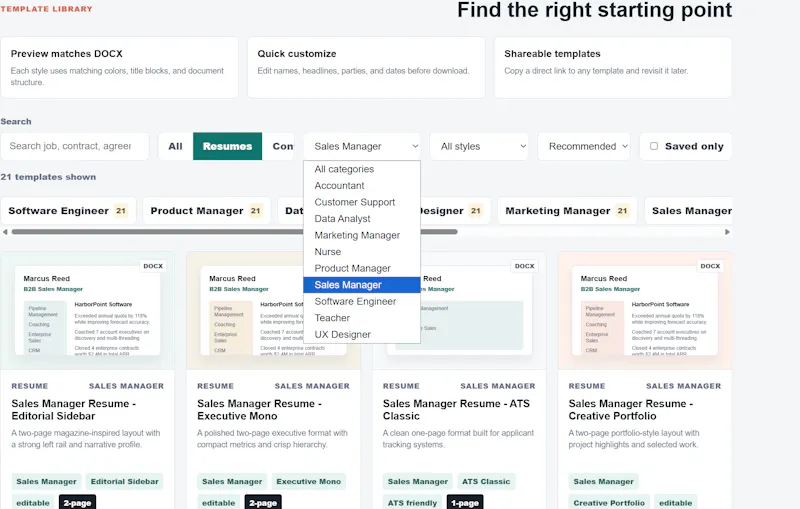Switch to the Resumes tab

pos(228,146)
